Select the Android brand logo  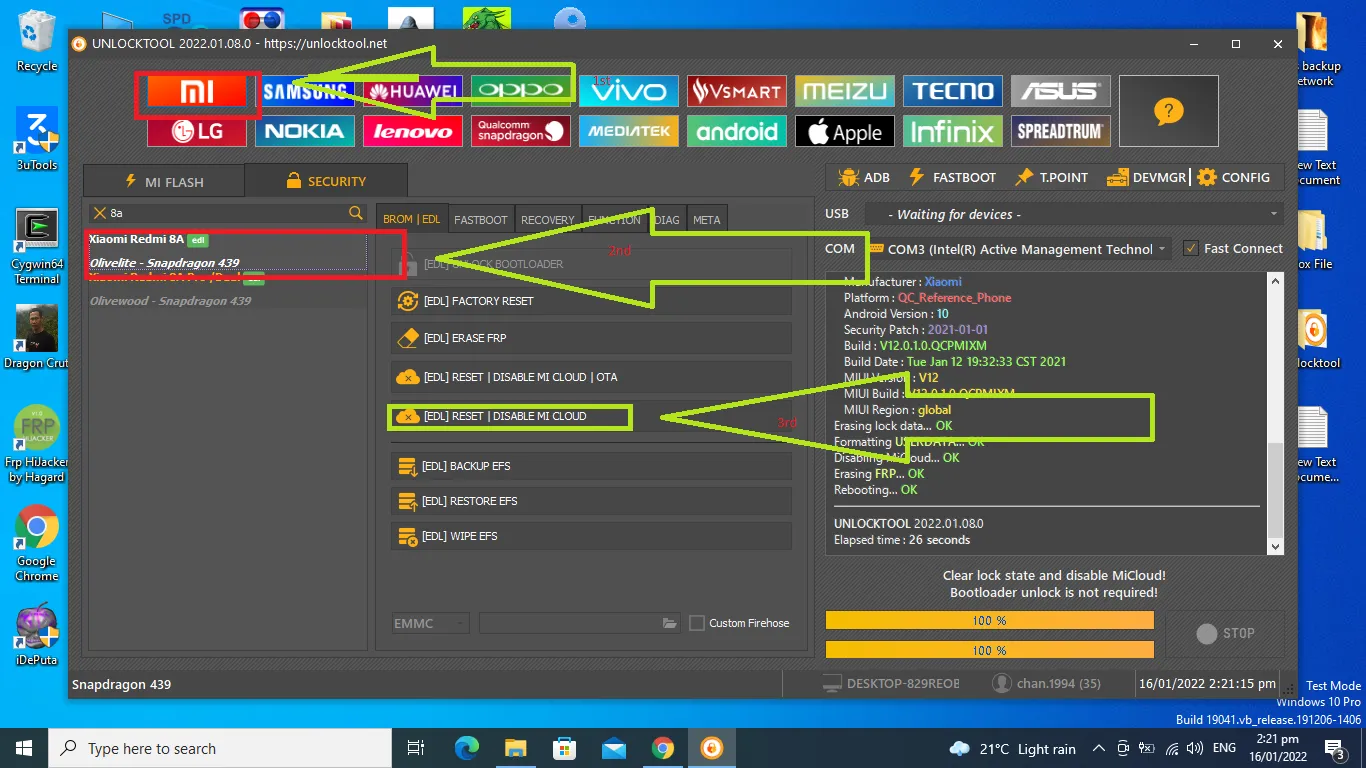(736, 131)
